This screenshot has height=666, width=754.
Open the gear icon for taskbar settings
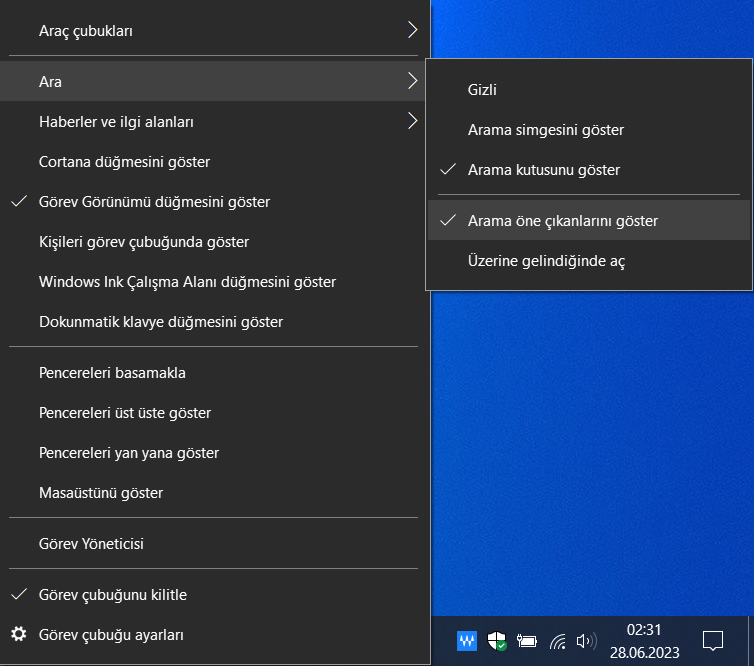(x=19, y=634)
